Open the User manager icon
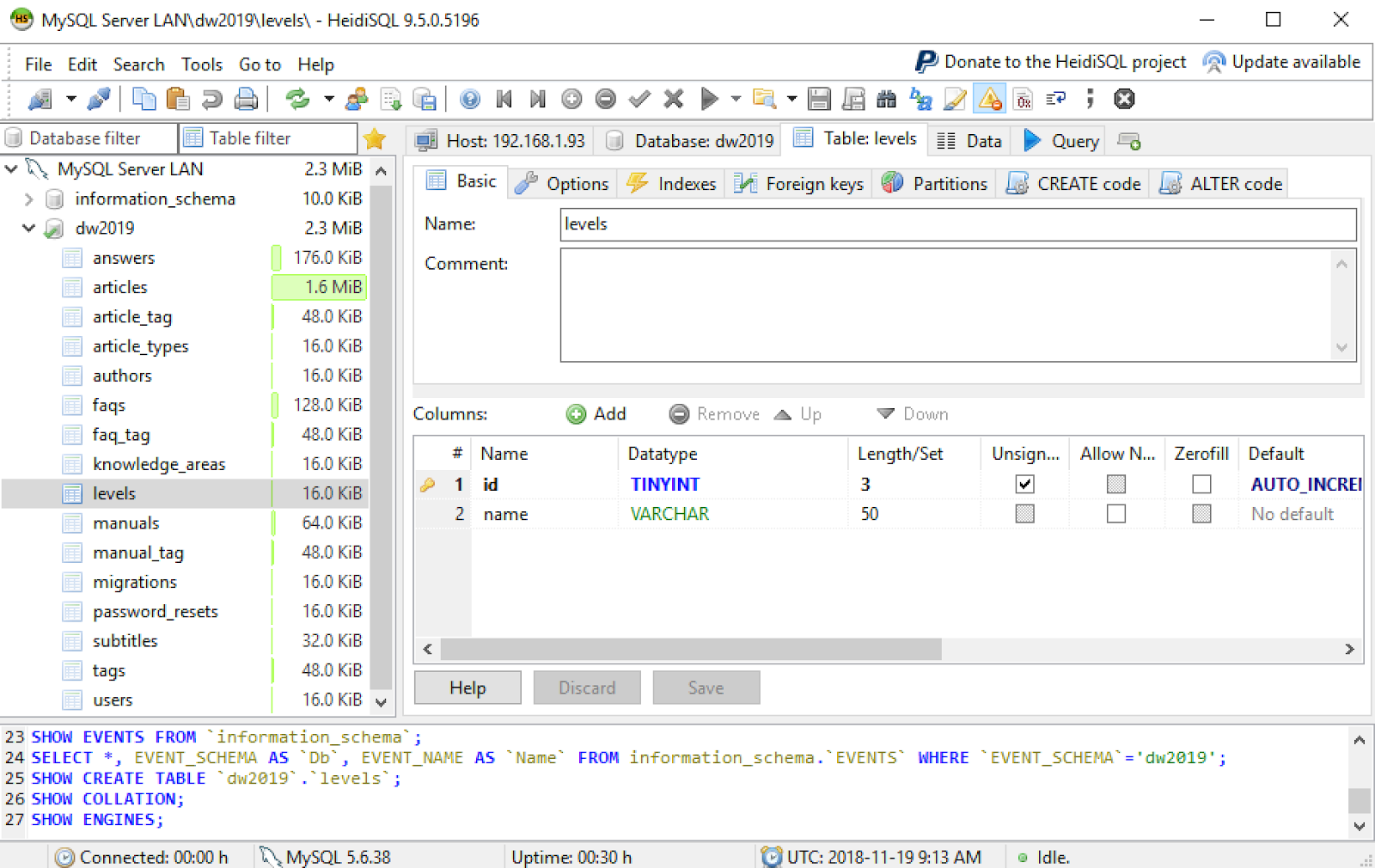The image size is (1375, 868). [357, 100]
